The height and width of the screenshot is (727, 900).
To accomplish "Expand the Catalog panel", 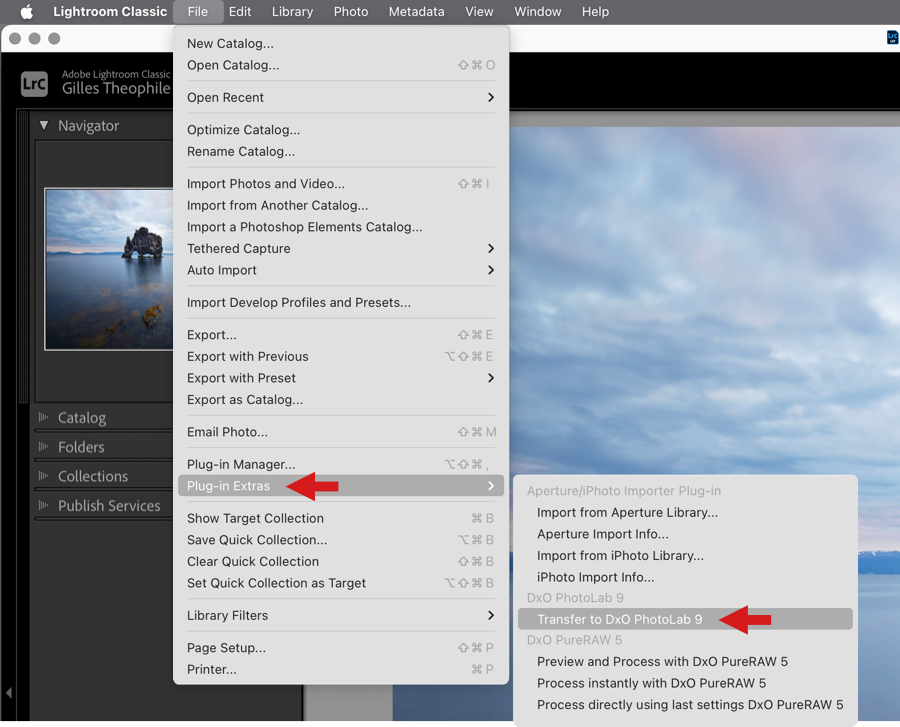I will tap(43, 417).
